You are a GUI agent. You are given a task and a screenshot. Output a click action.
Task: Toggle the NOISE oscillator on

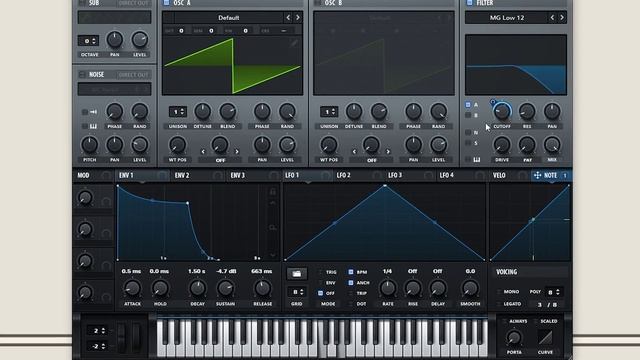click(x=82, y=74)
